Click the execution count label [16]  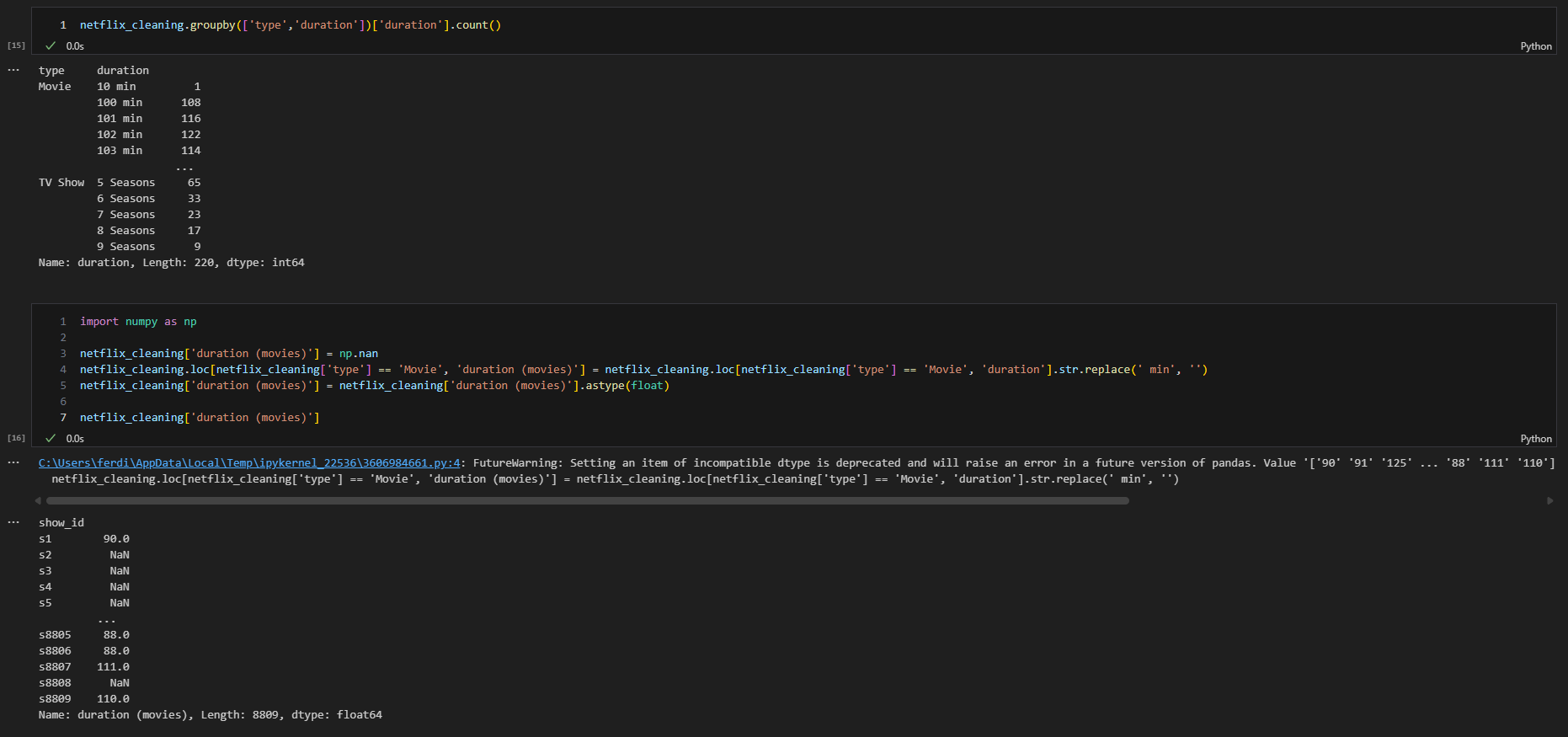[x=16, y=438]
